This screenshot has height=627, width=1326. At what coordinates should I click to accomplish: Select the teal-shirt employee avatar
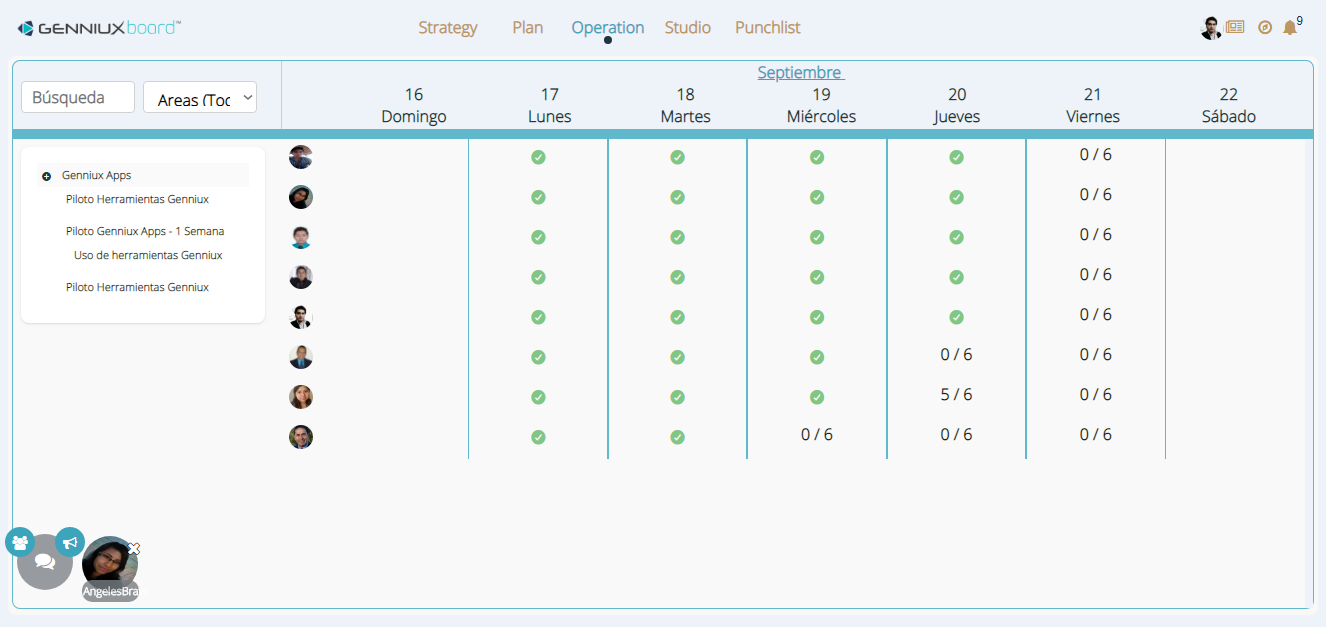301,237
